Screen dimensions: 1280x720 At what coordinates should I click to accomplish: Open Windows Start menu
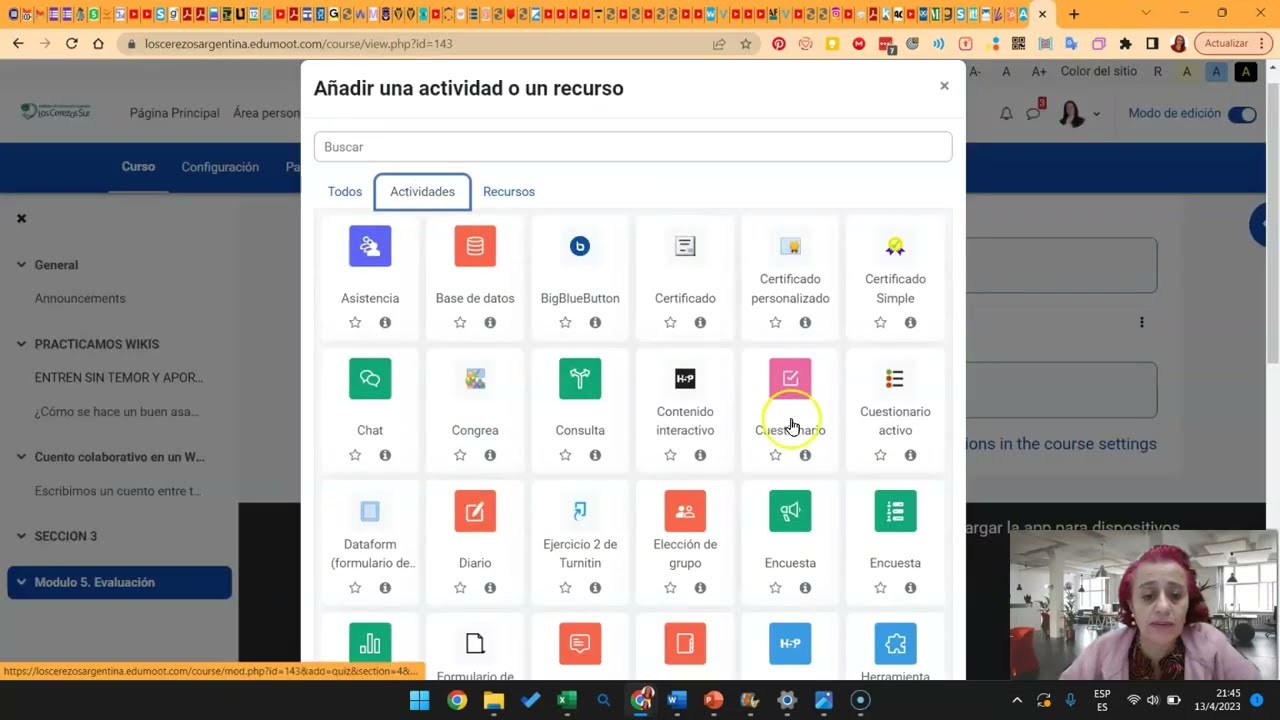(x=419, y=700)
